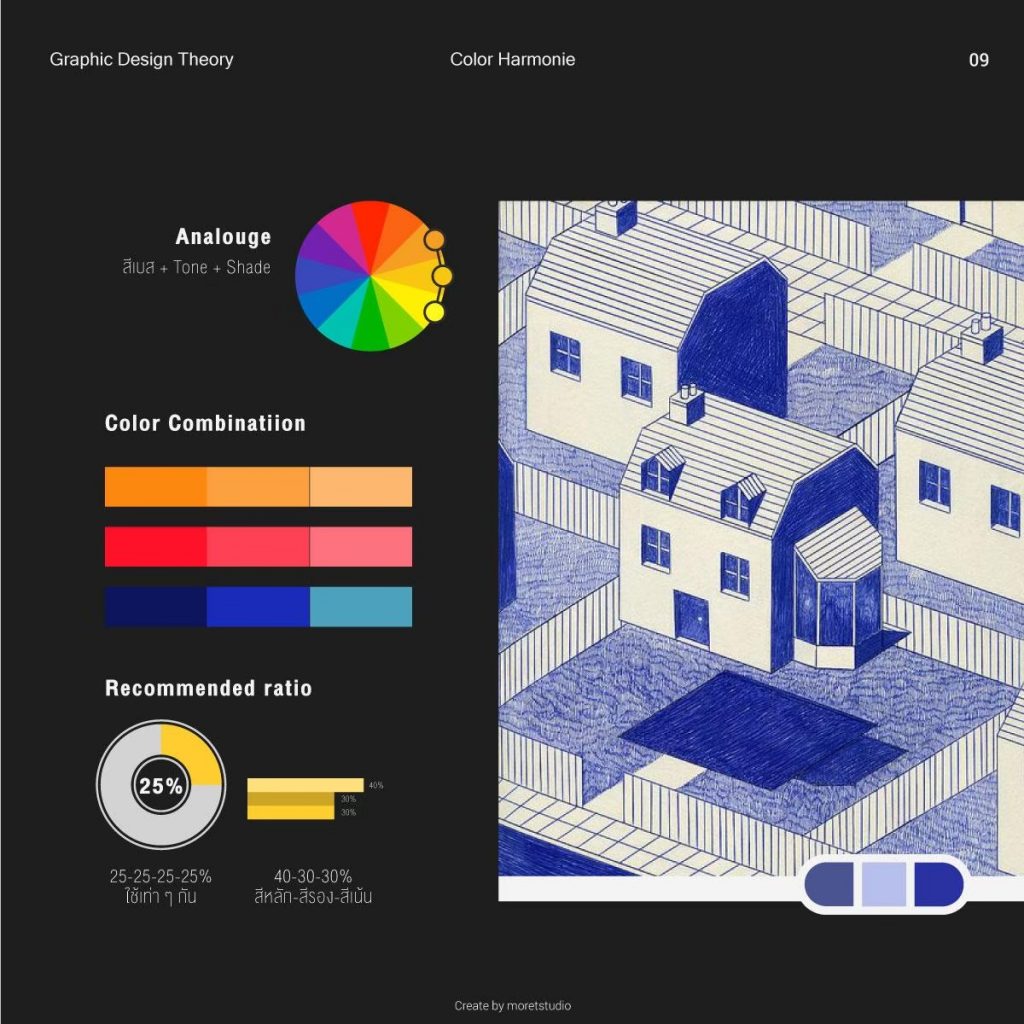
Task: Pick the darkest orange swatch in the orange row
Action: [156, 487]
